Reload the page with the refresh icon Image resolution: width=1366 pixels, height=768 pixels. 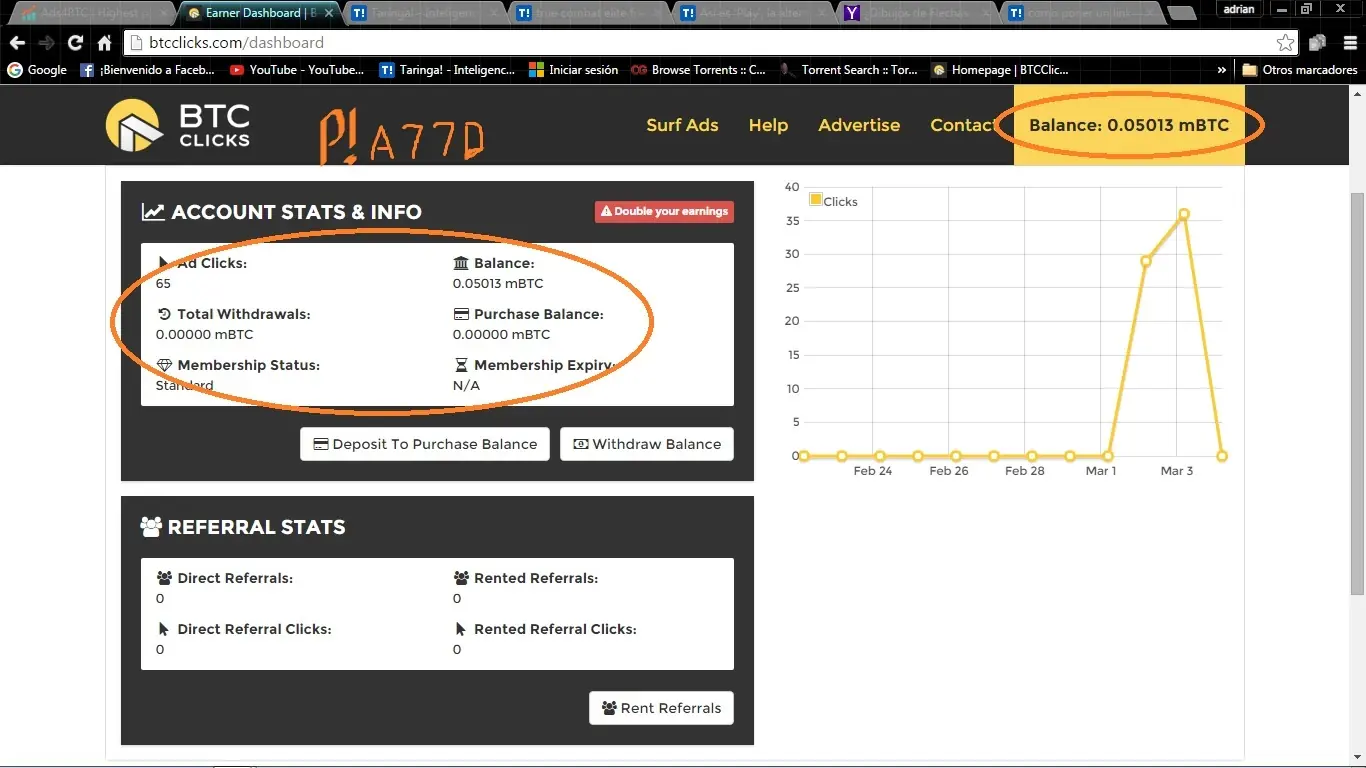[75, 43]
